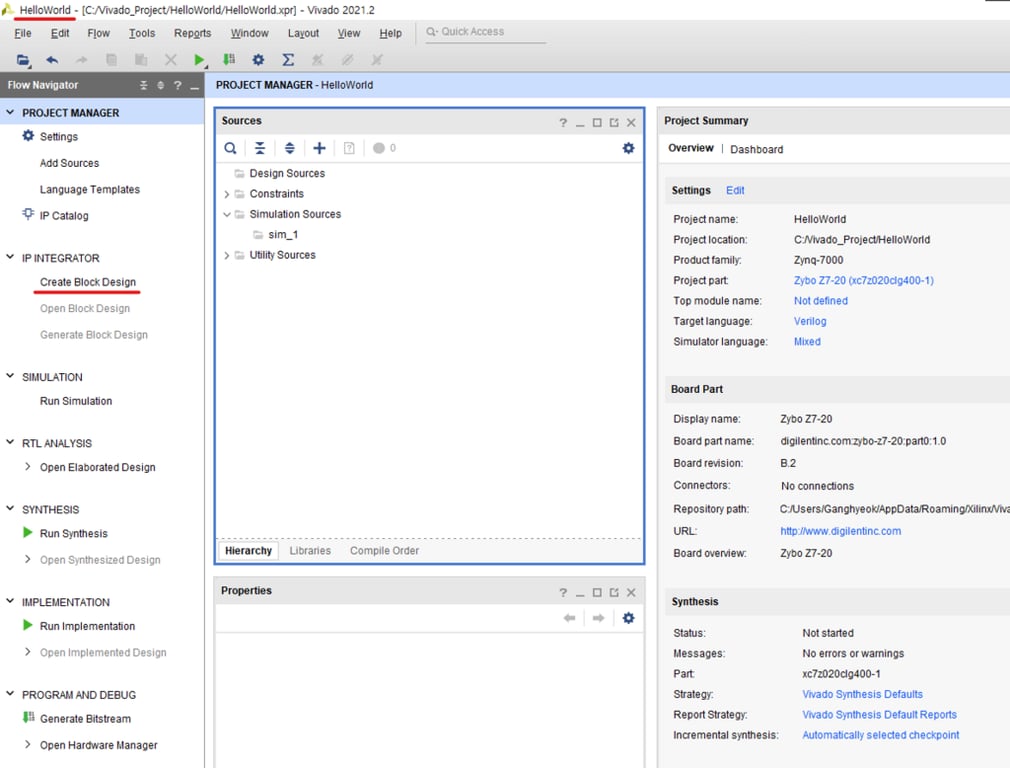The image size is (1010, 768).
Task: Open Settings in Project Manager
Action: pyautogui.click(x=59, y=137)
